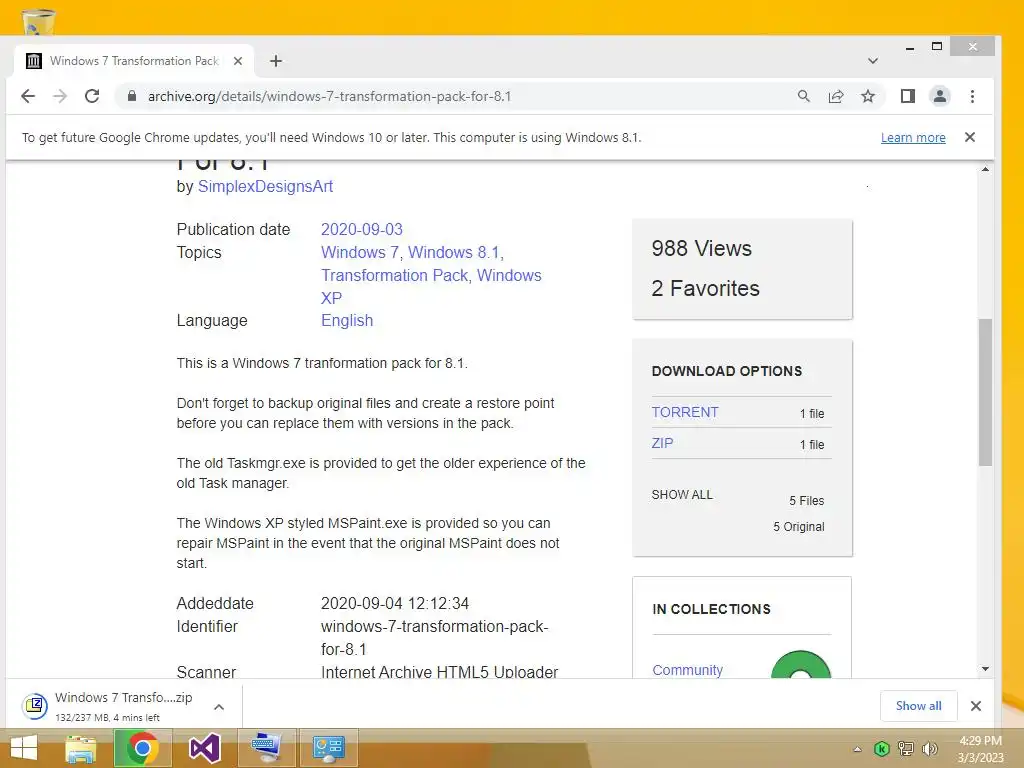
Task: Follow the Learn more link
Action: click(913, 137)
